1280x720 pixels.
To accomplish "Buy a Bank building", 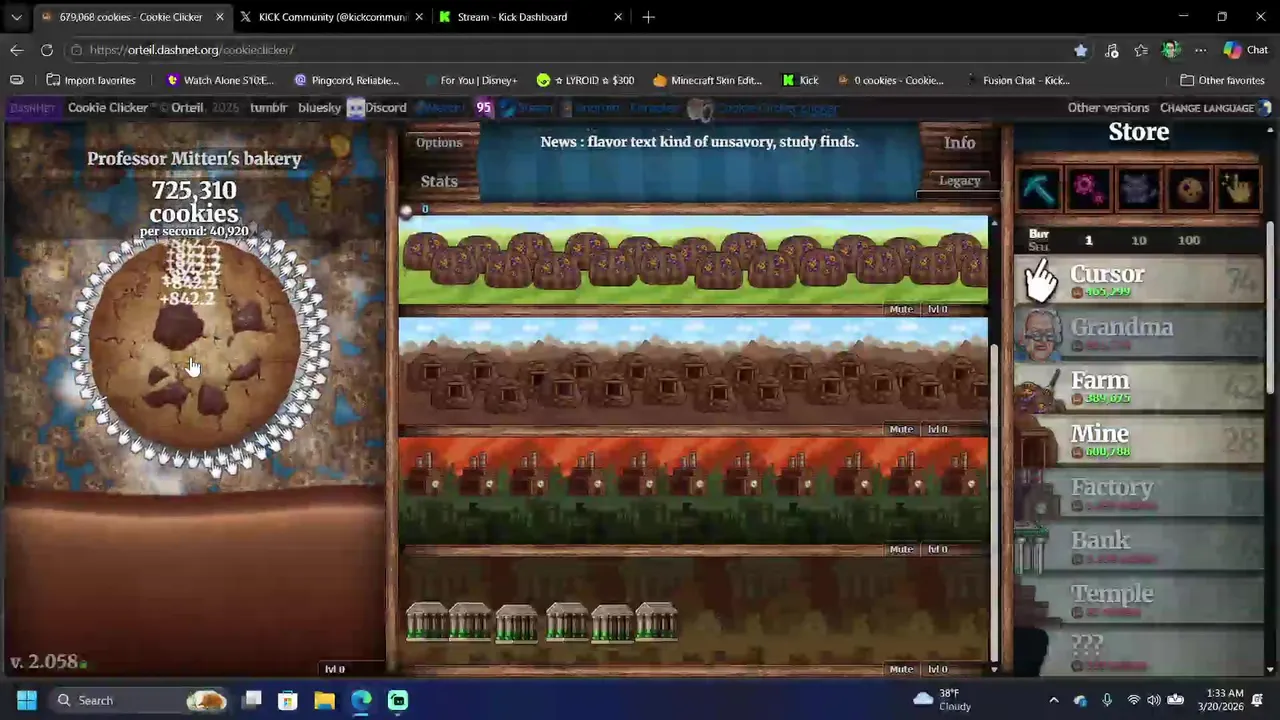I will click(x=1139, y=546).
